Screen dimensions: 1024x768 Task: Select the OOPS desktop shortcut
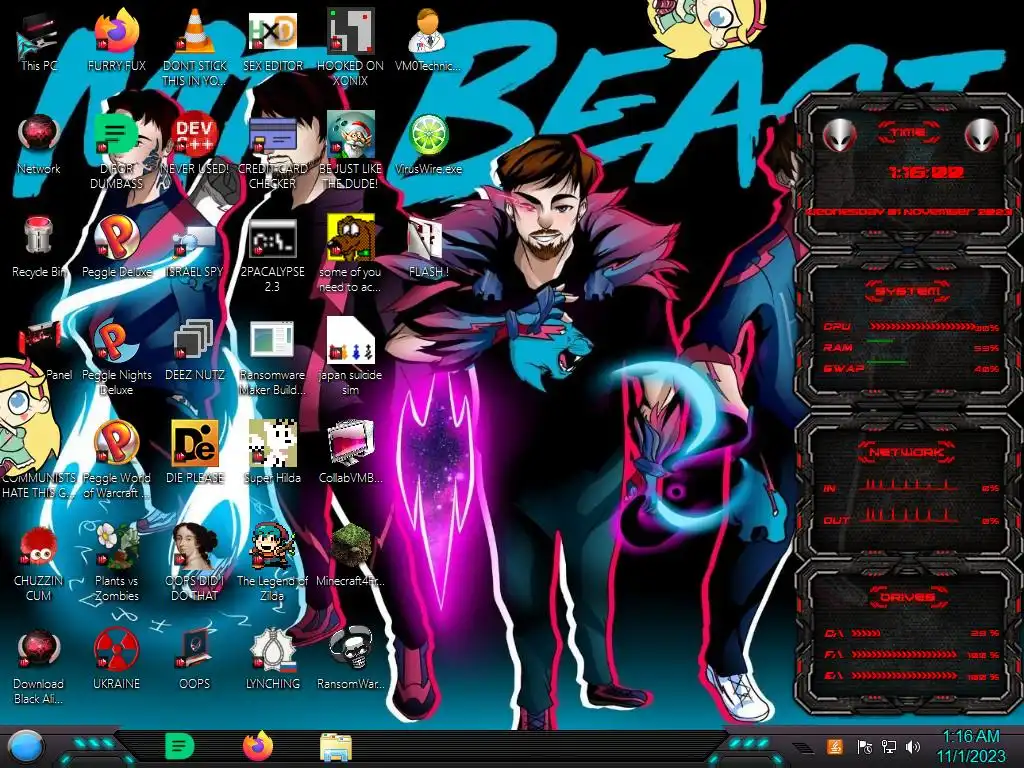(195, 660)
